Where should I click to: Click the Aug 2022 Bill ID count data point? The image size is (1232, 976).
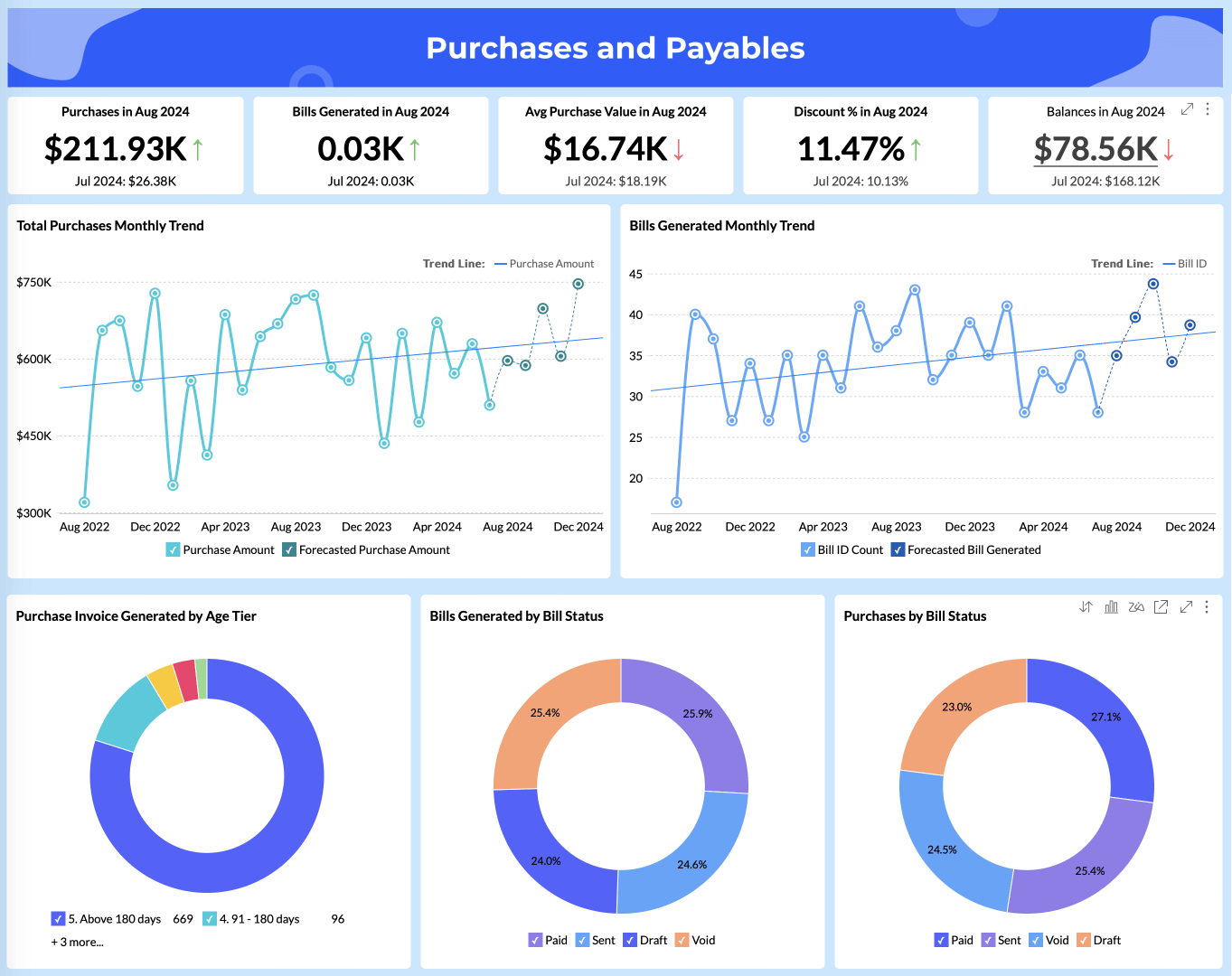[x=677, y=502]
